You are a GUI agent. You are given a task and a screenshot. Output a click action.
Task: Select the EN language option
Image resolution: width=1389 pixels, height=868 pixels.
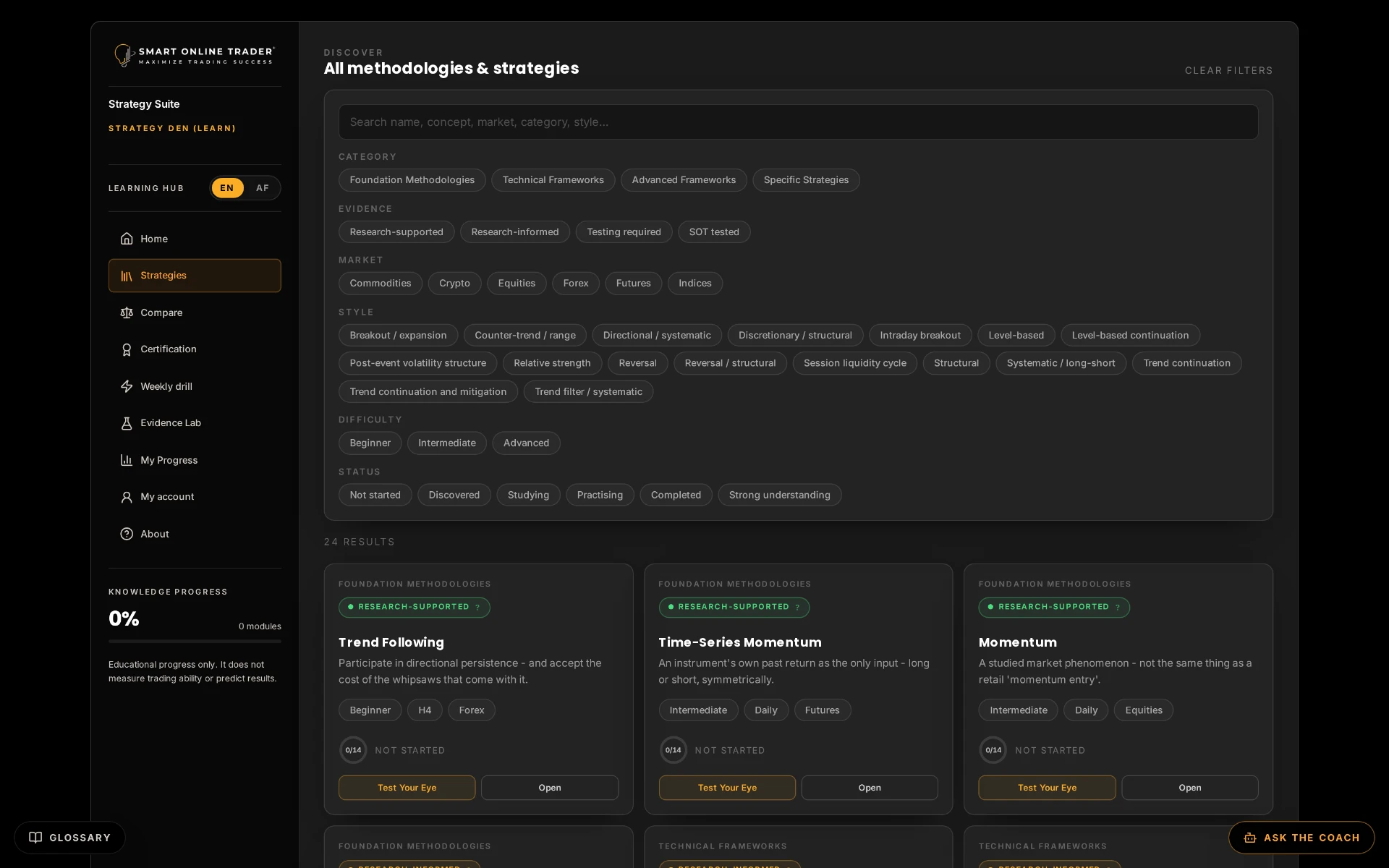[227, 188]
